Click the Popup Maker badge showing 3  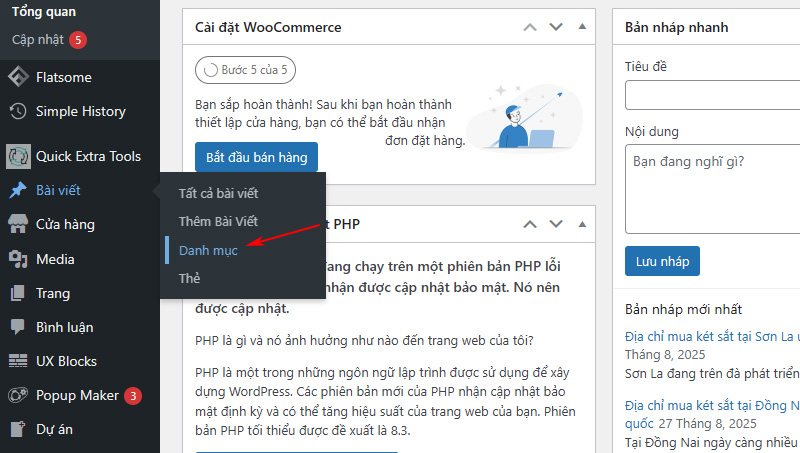tap(133, 396)
